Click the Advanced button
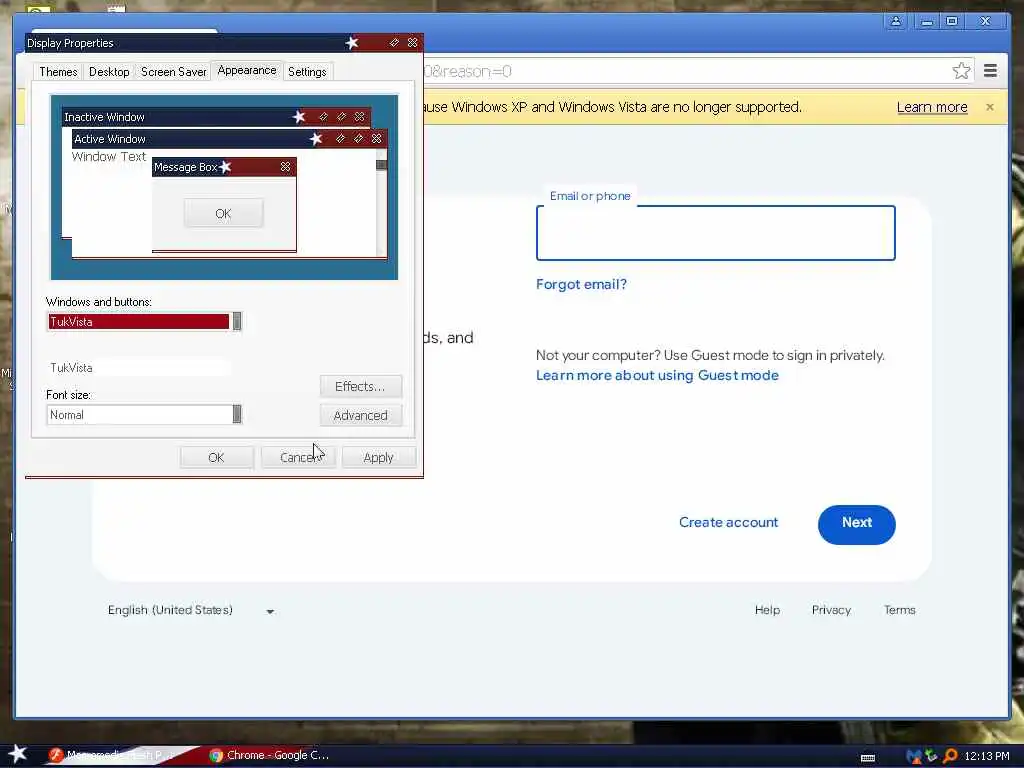This screenshot has width=1024, height=768. 360,415
